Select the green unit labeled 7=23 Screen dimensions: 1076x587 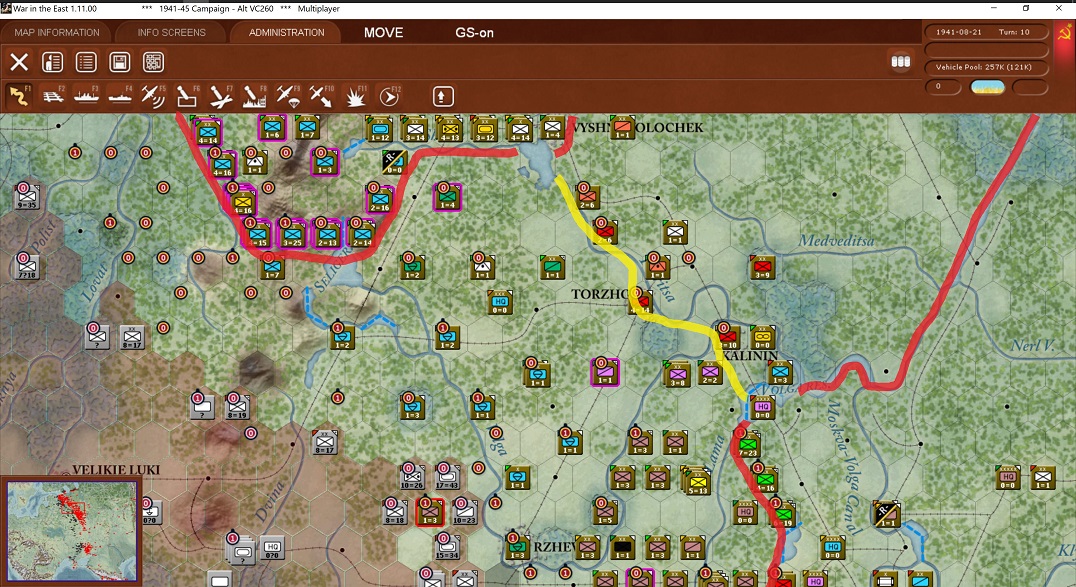(x=748, y=444)
